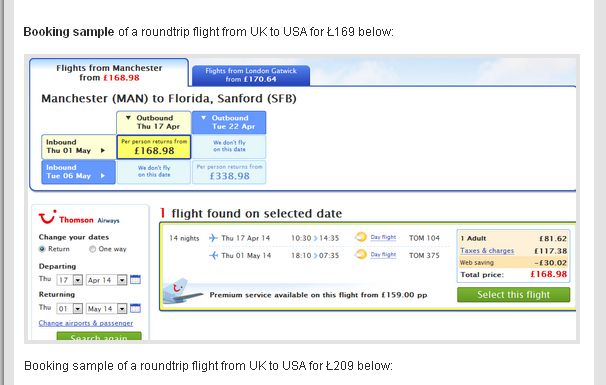Select the One way radio button
The image size is (606, 385).
92,249
